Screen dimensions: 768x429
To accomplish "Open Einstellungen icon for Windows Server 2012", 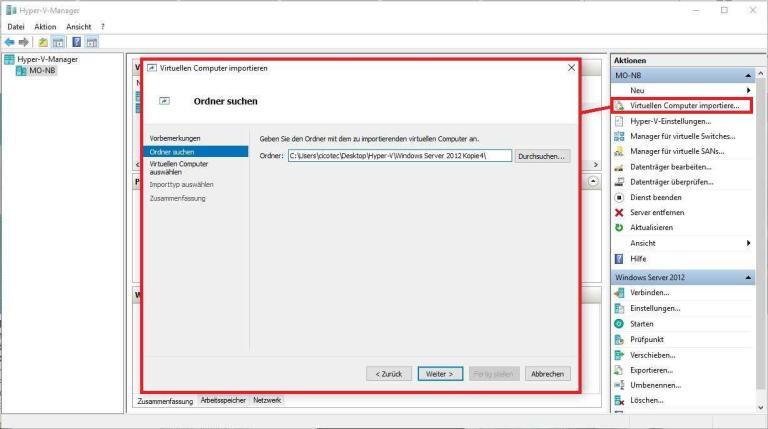I will (x=620, y=309).
